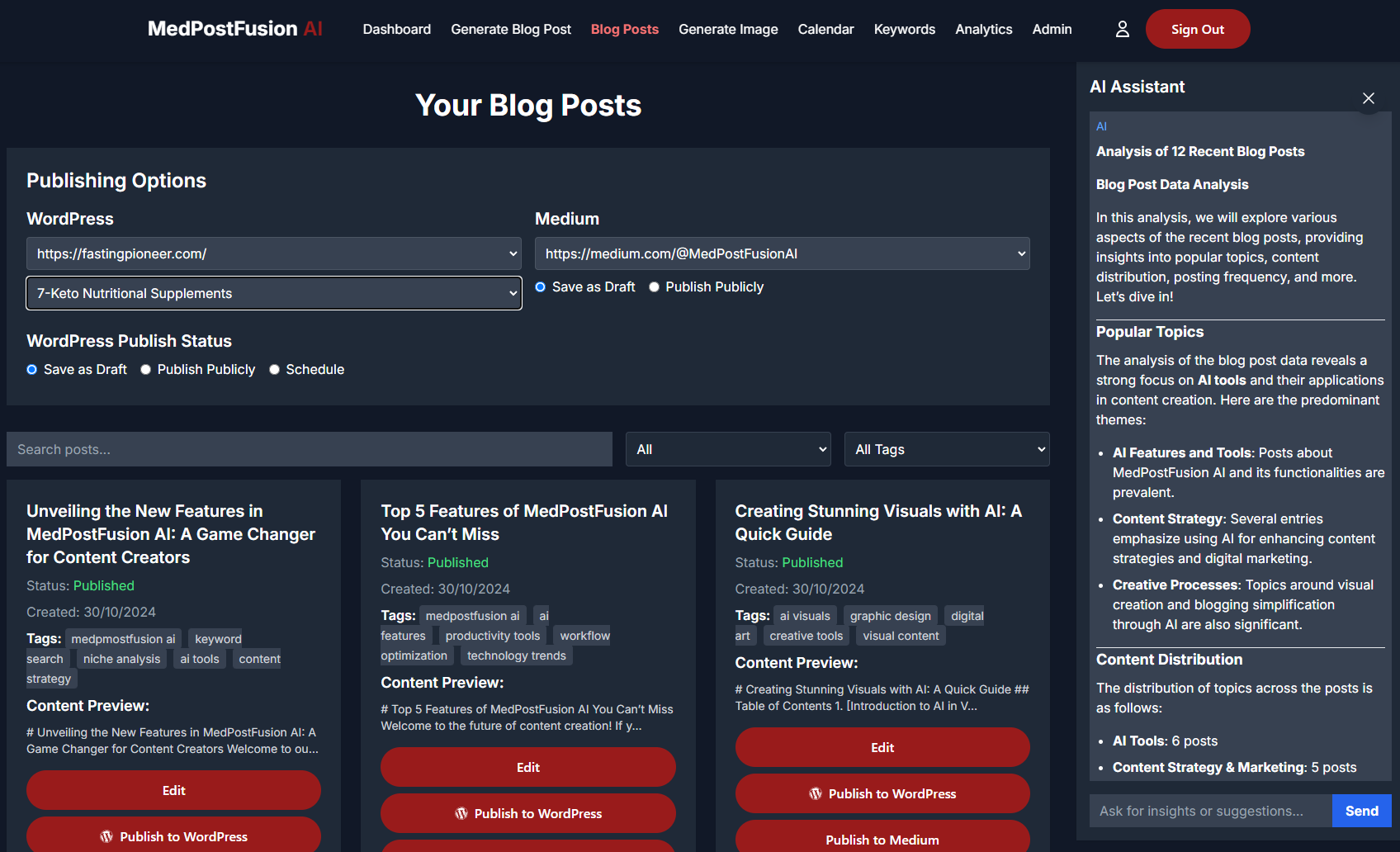Click the Sign Out button

point(1198,29)
